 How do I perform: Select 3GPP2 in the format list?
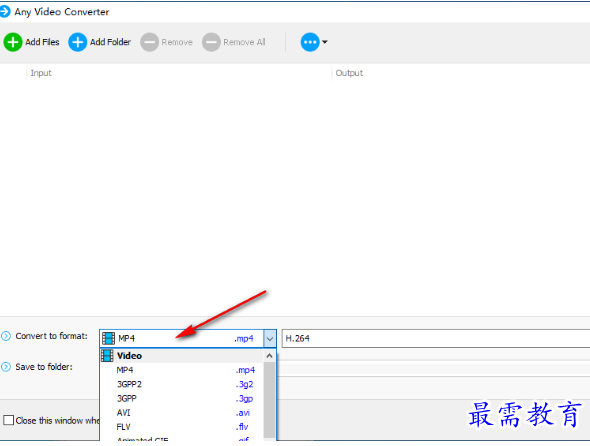(x=182, y=384)
